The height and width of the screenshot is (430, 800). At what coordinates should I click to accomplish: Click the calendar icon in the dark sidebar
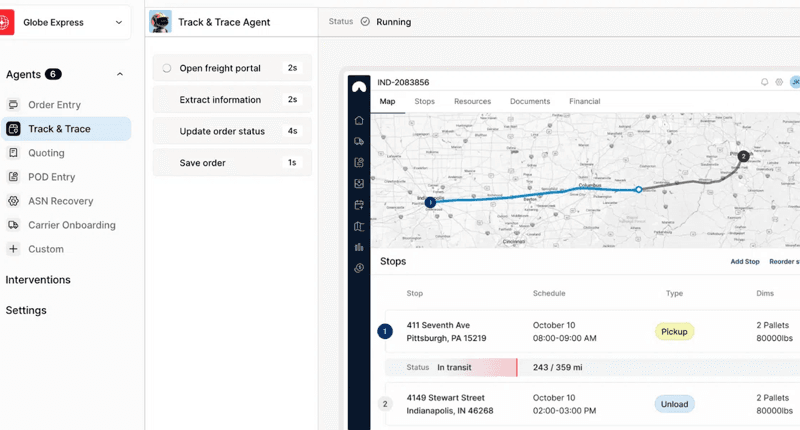tap(359, 205)
